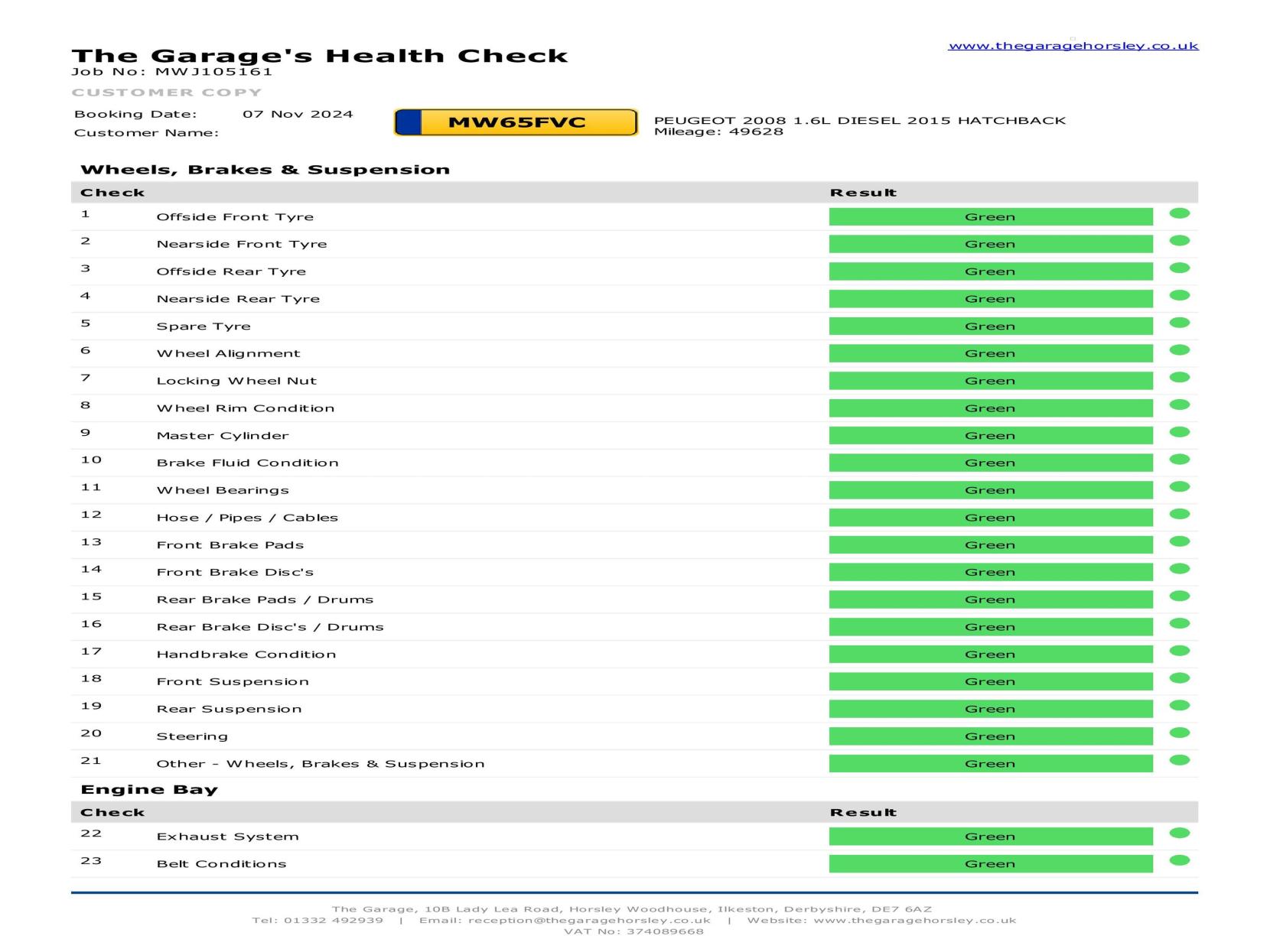Select the 'Nearside Front Tyre' check name

pos(242,245)
